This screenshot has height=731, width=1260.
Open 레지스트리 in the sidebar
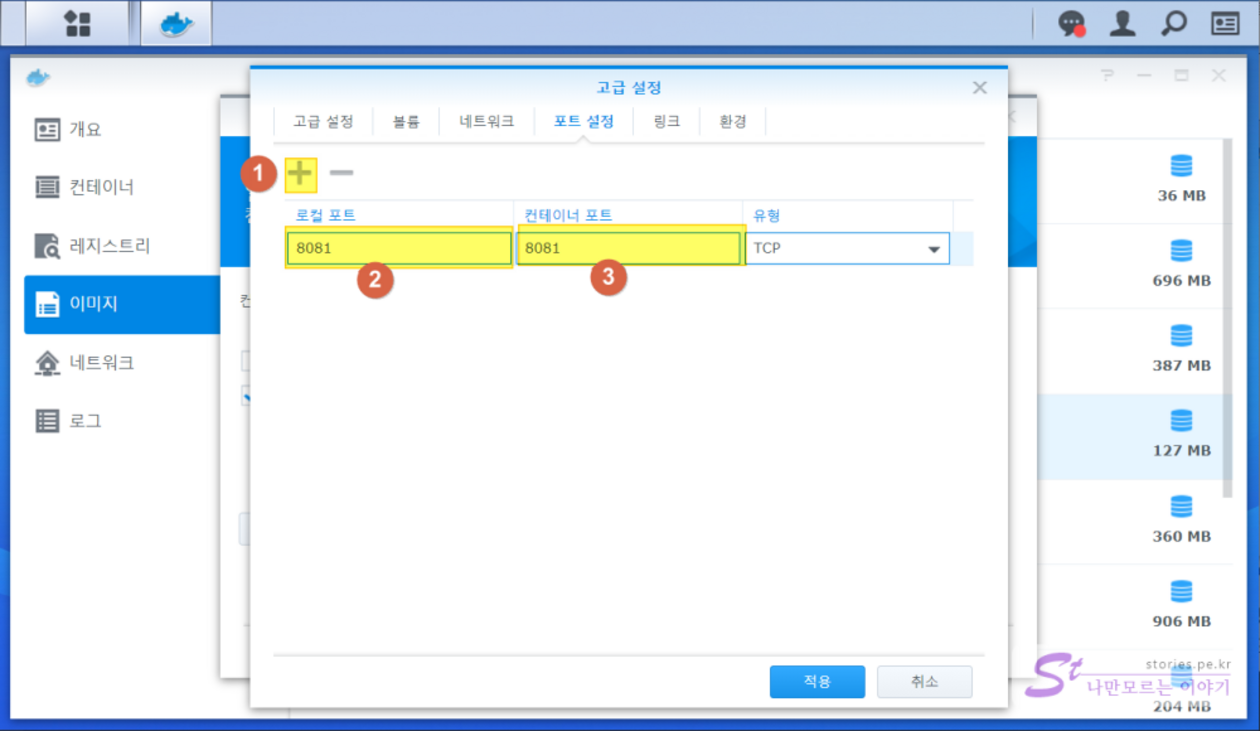[x=109, y=245]
